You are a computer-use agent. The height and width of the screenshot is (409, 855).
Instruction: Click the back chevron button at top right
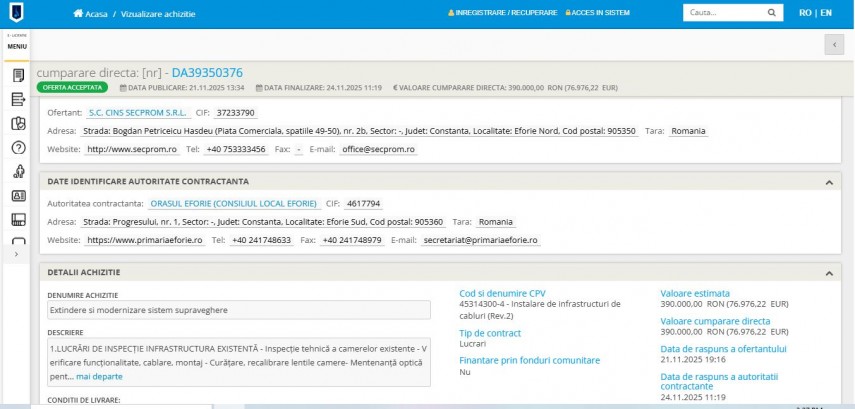coord(834,45)
